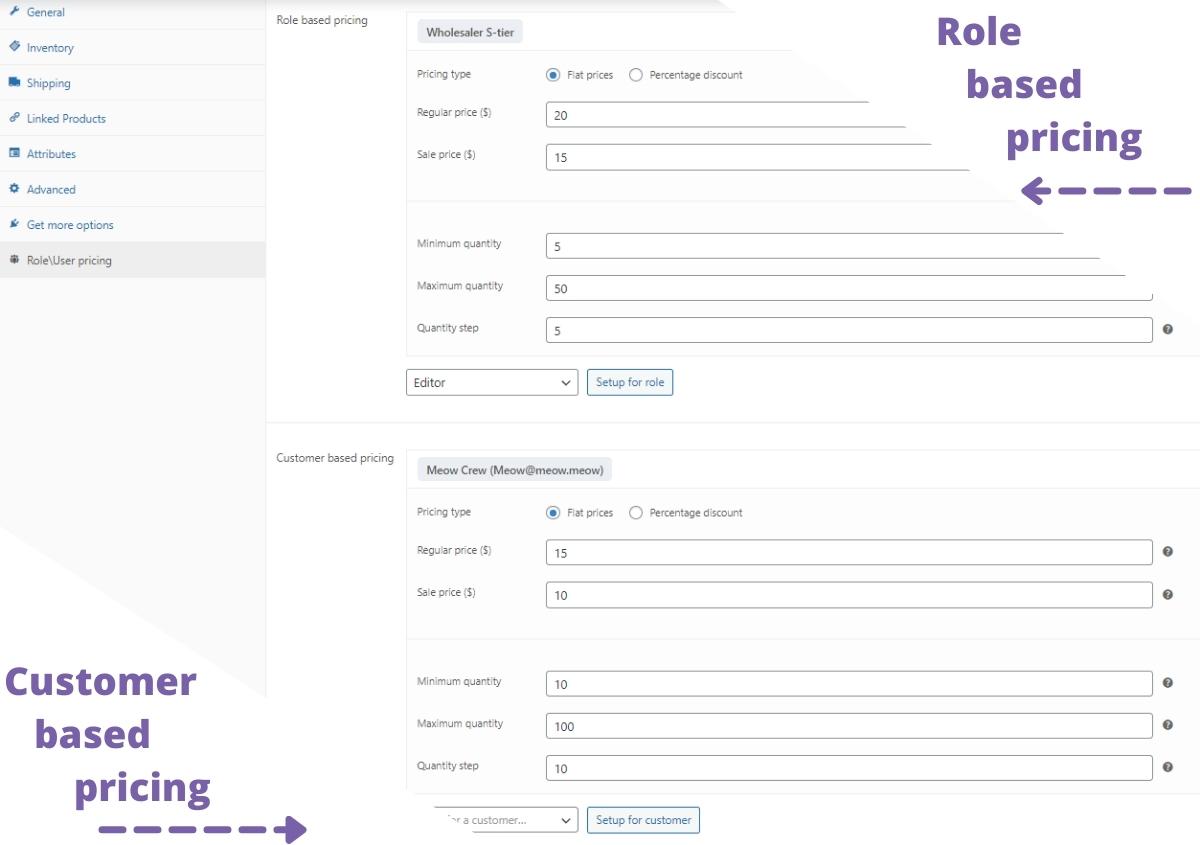
Task: Click the Setup for role button
Action: [630, 382]
